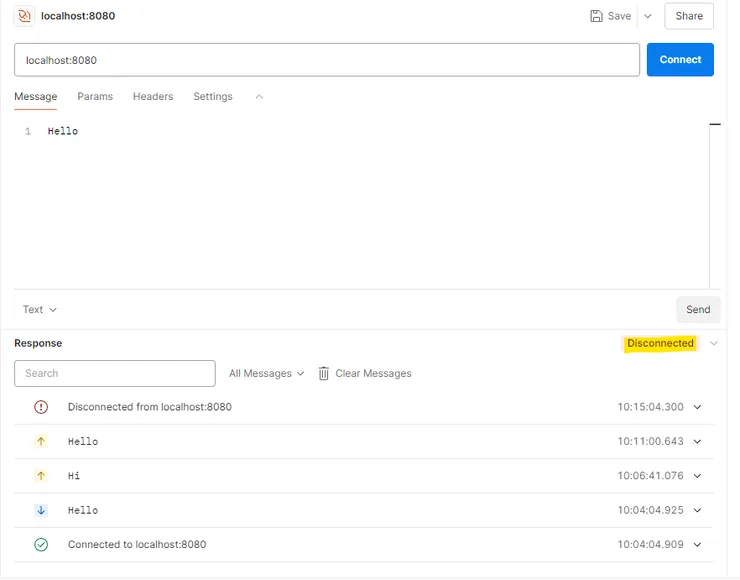Click the Share button
The height and width of the screenshot is (580, 740).
(689, 16)
